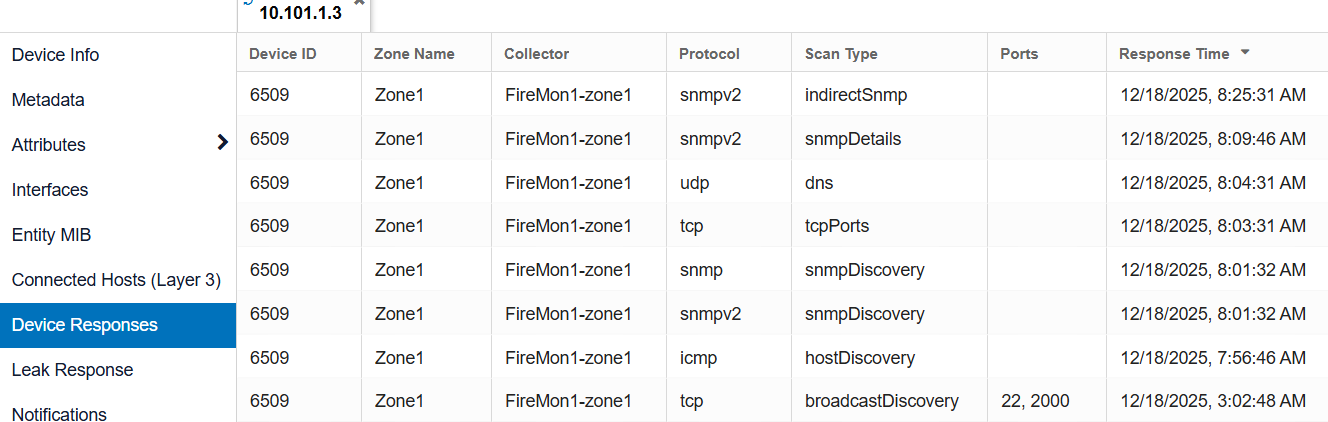Select the broadcastDiscovery response row

click(x=881, y=401)
